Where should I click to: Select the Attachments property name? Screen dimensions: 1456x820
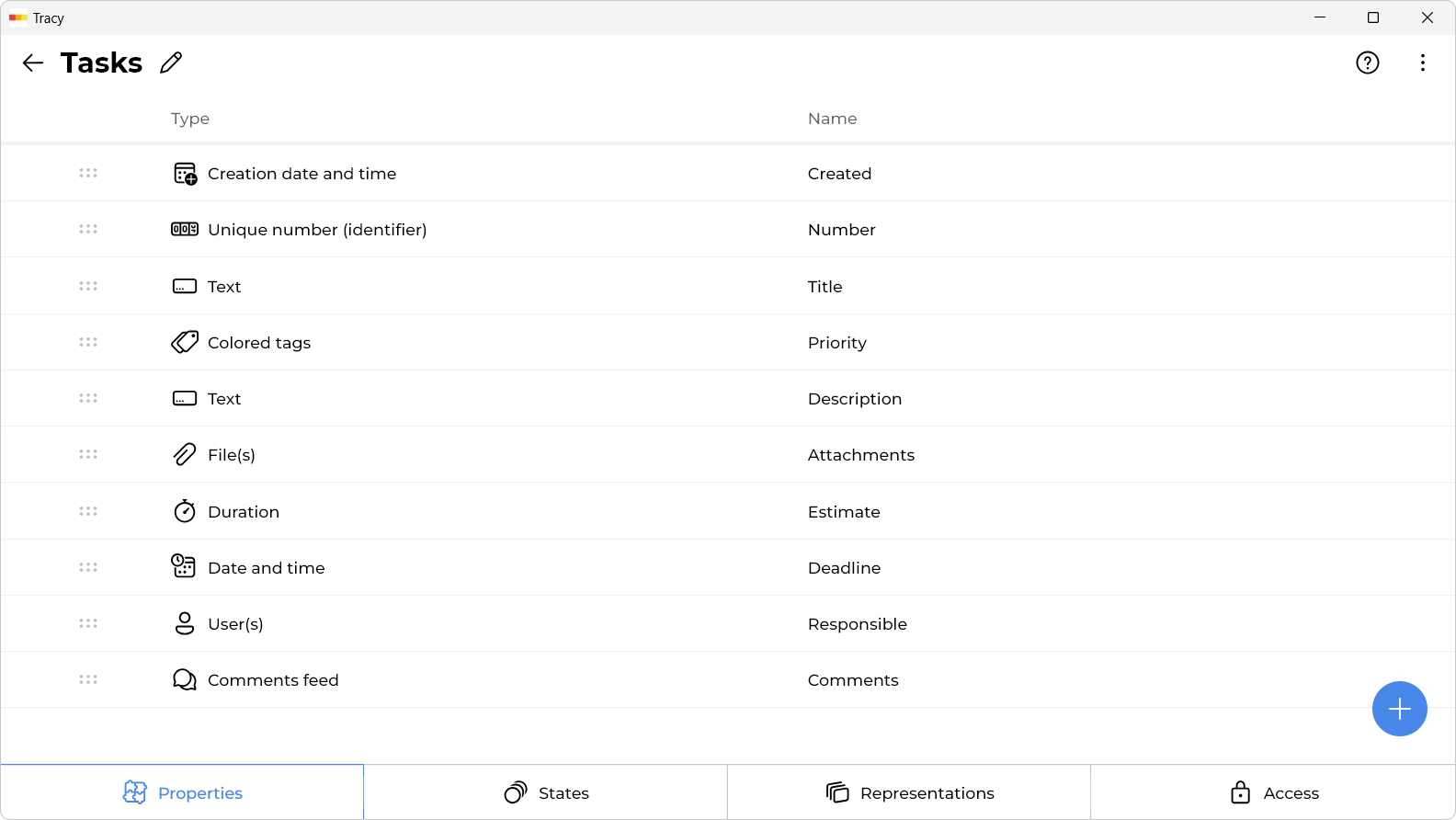tap(860, 455)
